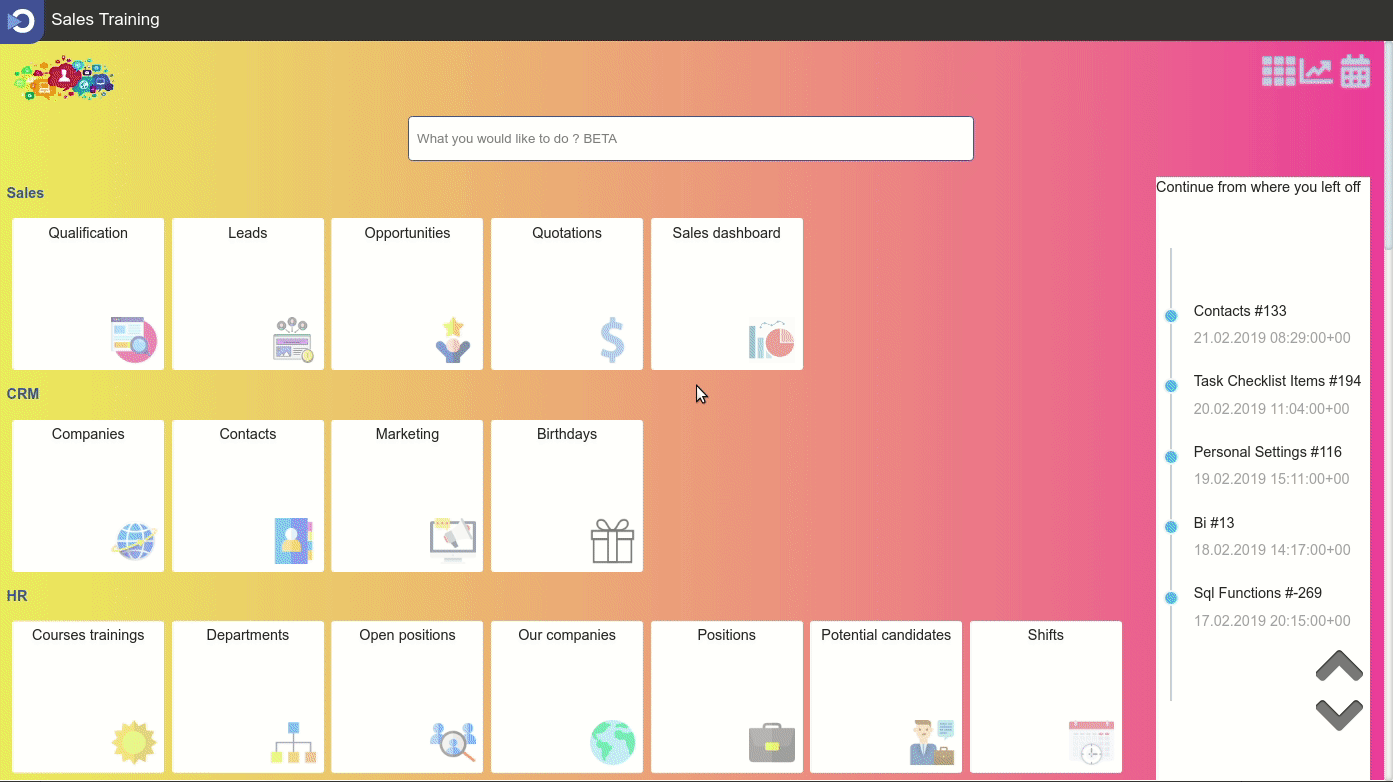Open Companies globe icon
This screenshot has height=782, width=1393.
134,541
